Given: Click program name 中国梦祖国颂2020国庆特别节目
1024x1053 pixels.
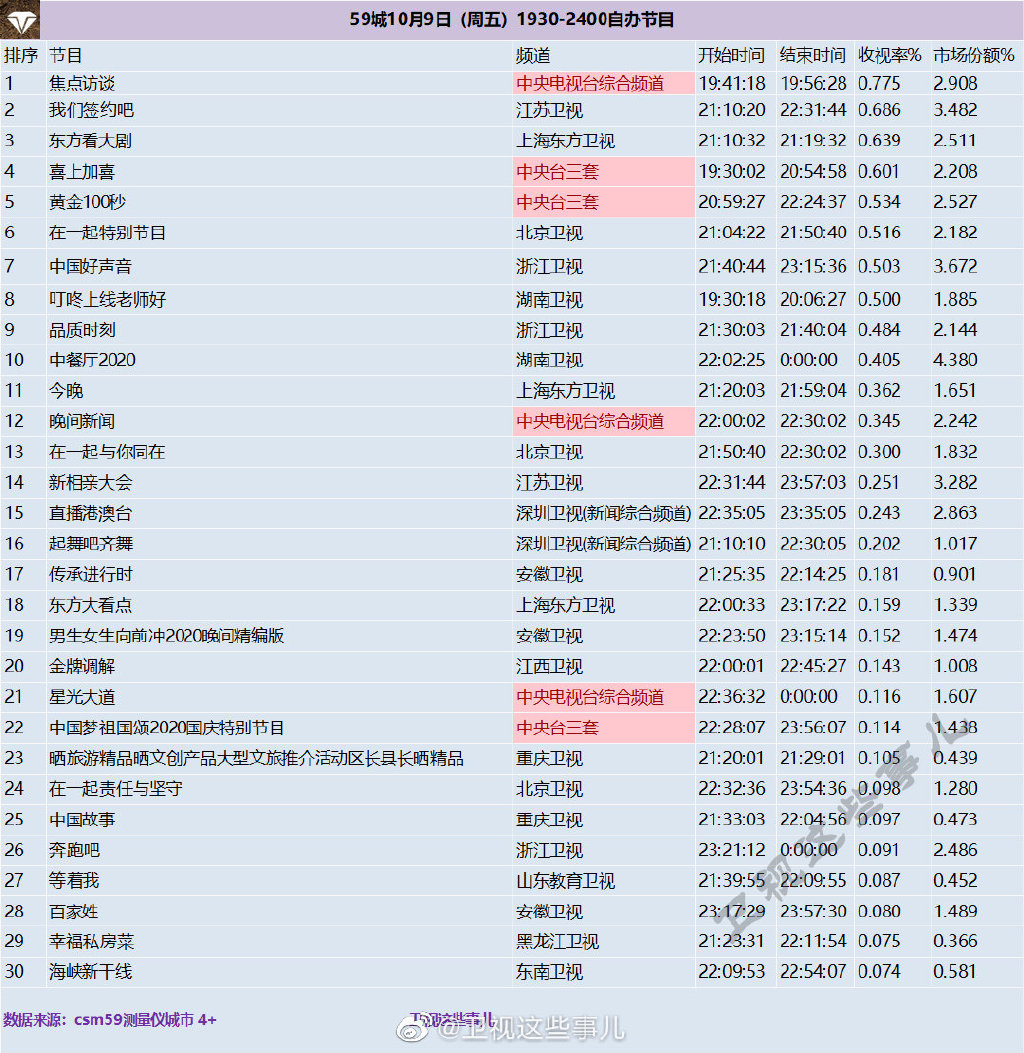Looking at the screenshot, I should click(x=167, y=728).
